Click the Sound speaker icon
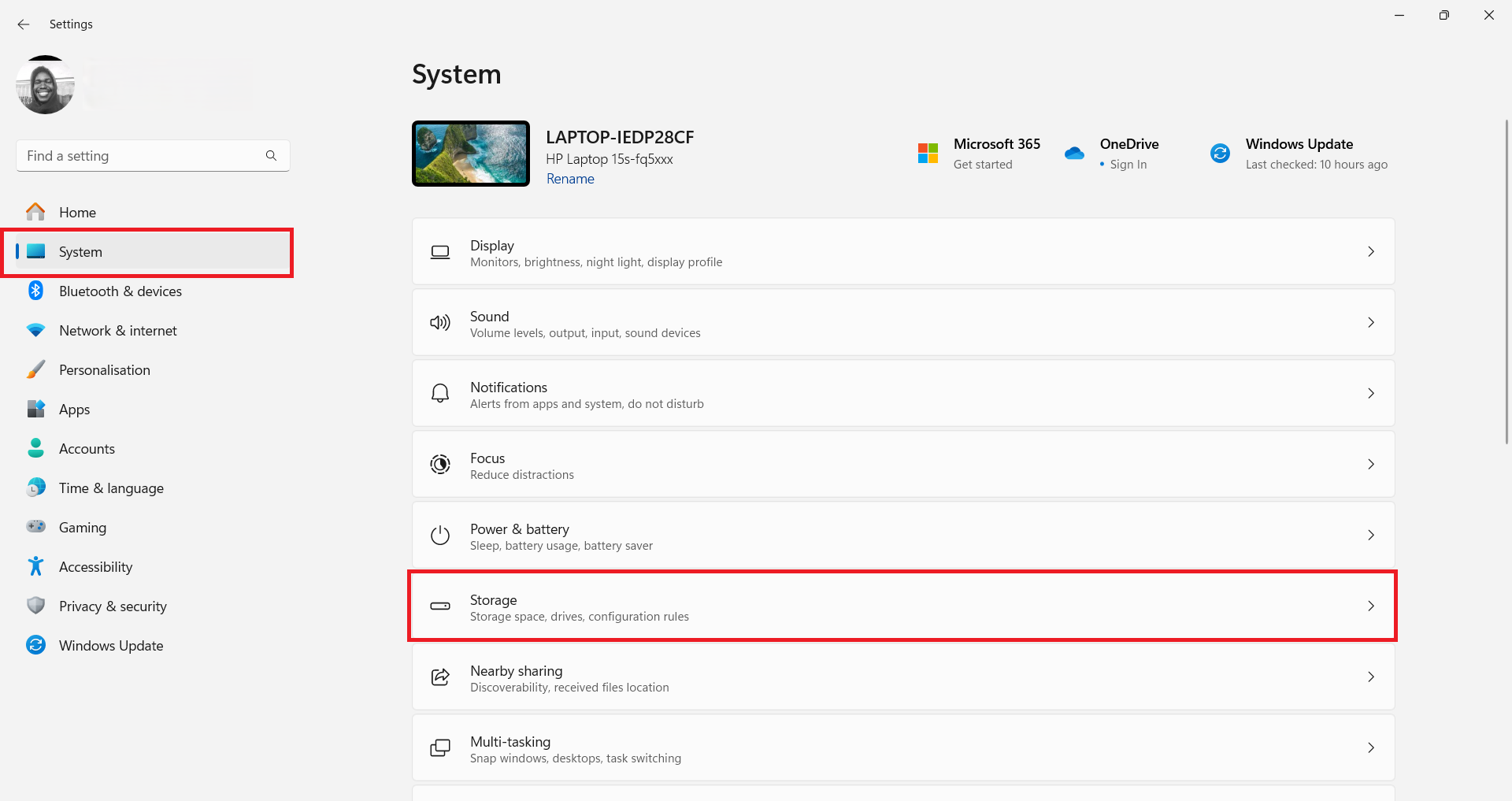1512x801 pixels. [440, 322]
